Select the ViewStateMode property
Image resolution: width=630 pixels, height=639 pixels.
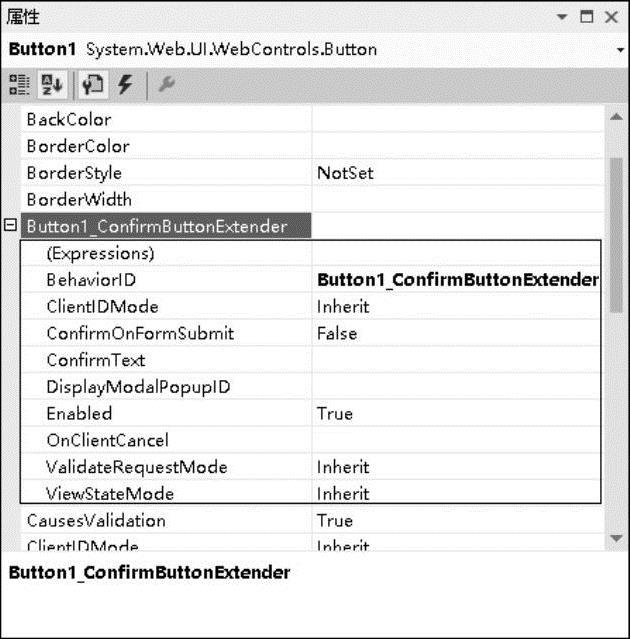(166, 492)
